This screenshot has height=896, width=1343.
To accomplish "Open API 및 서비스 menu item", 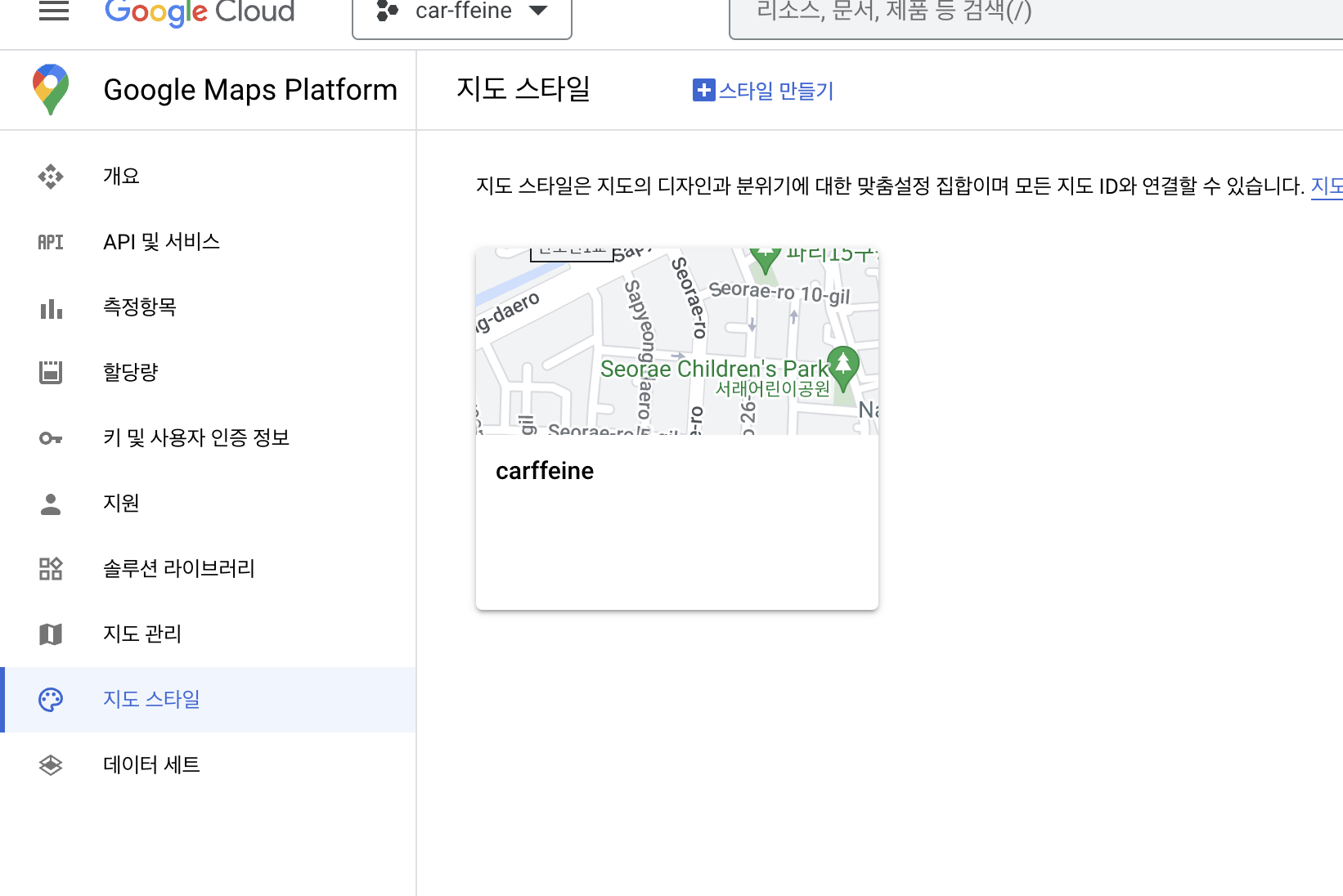I will pyautogui.click(x=208, y=242).
